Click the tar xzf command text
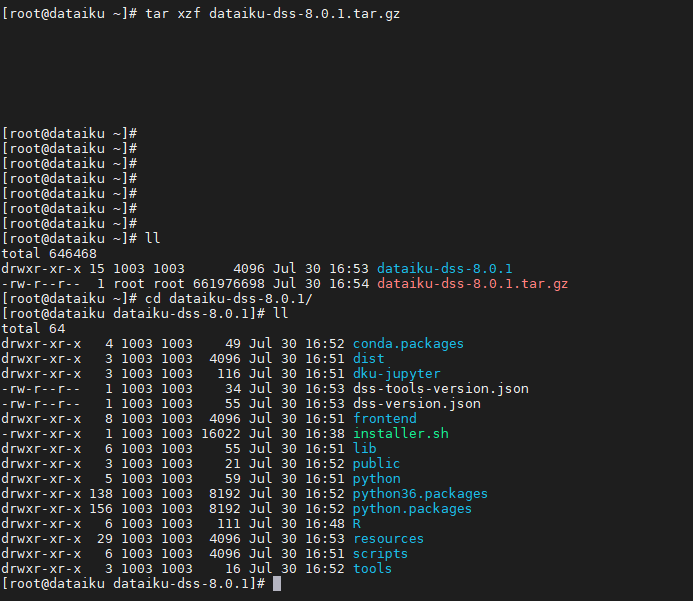Image resolution: width=693 pixels, height=601 pixels. tap(272, 14)
